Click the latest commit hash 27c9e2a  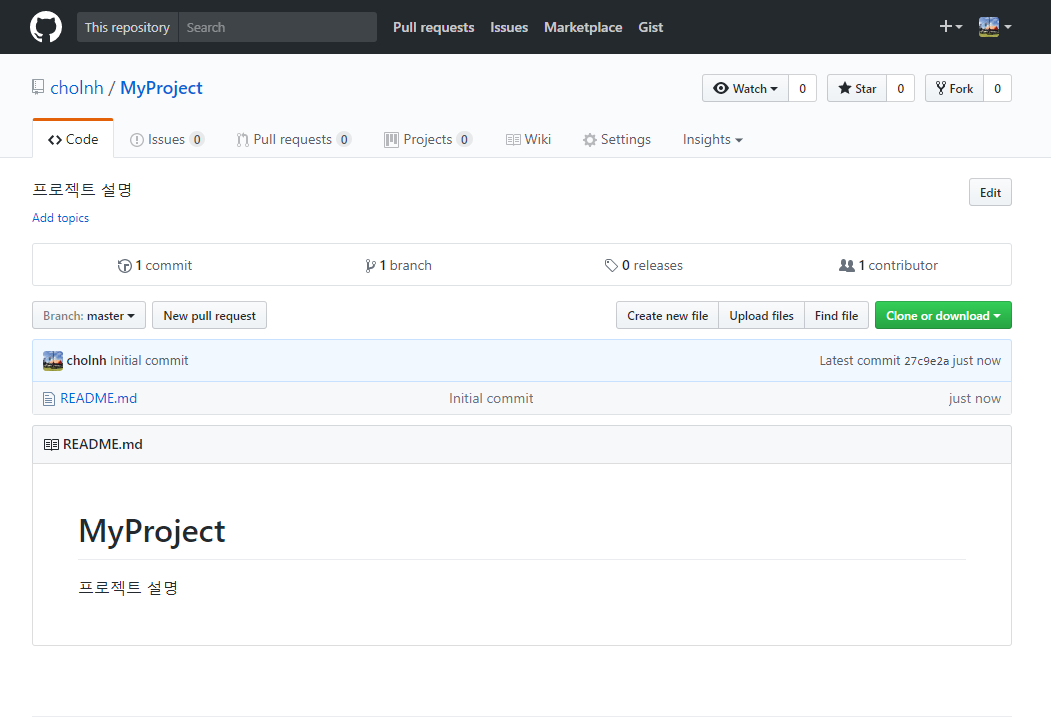926,361
